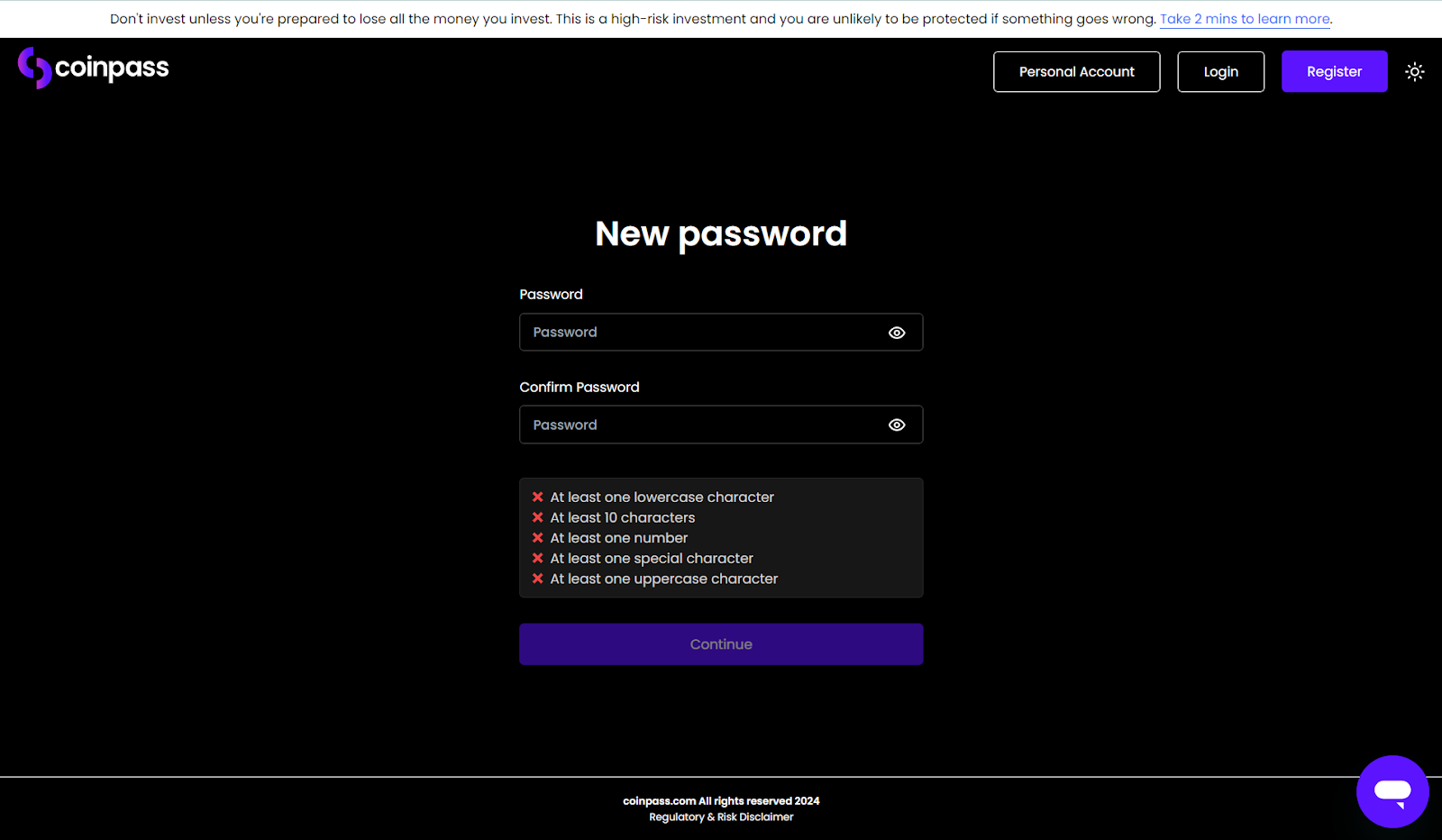Open the Personal Account menu
The image size is (1442, 840).
(1076, 72)
